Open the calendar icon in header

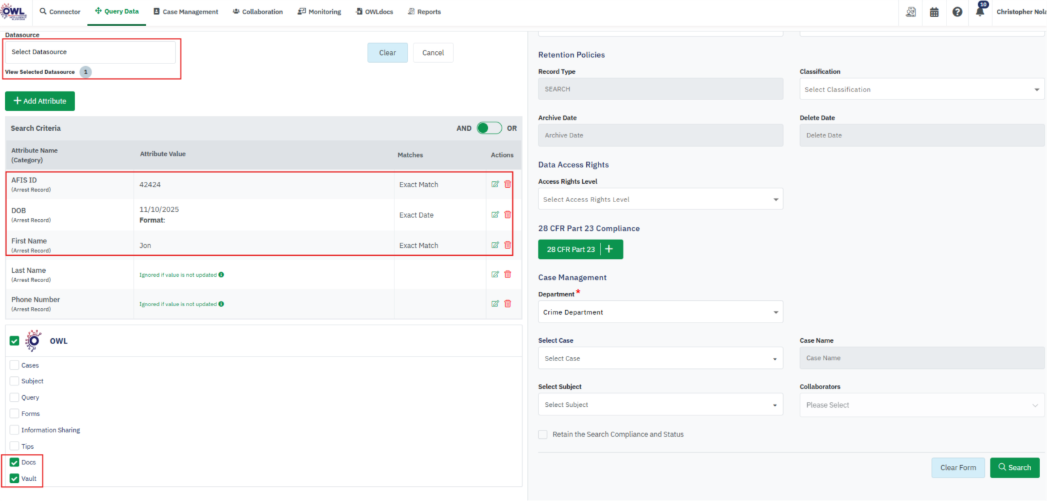[934, 12]
